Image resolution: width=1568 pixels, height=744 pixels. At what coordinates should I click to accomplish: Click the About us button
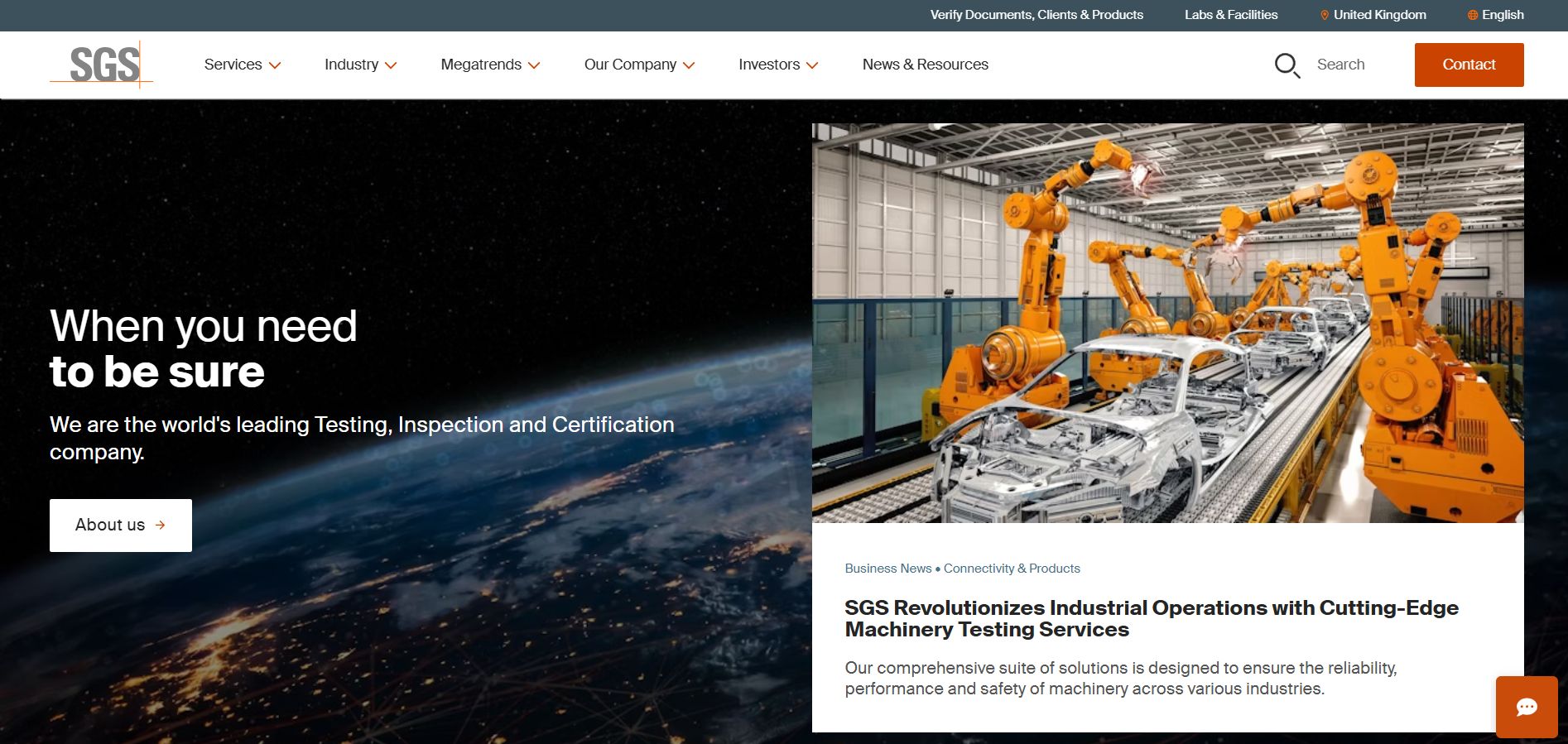(121, 525)
